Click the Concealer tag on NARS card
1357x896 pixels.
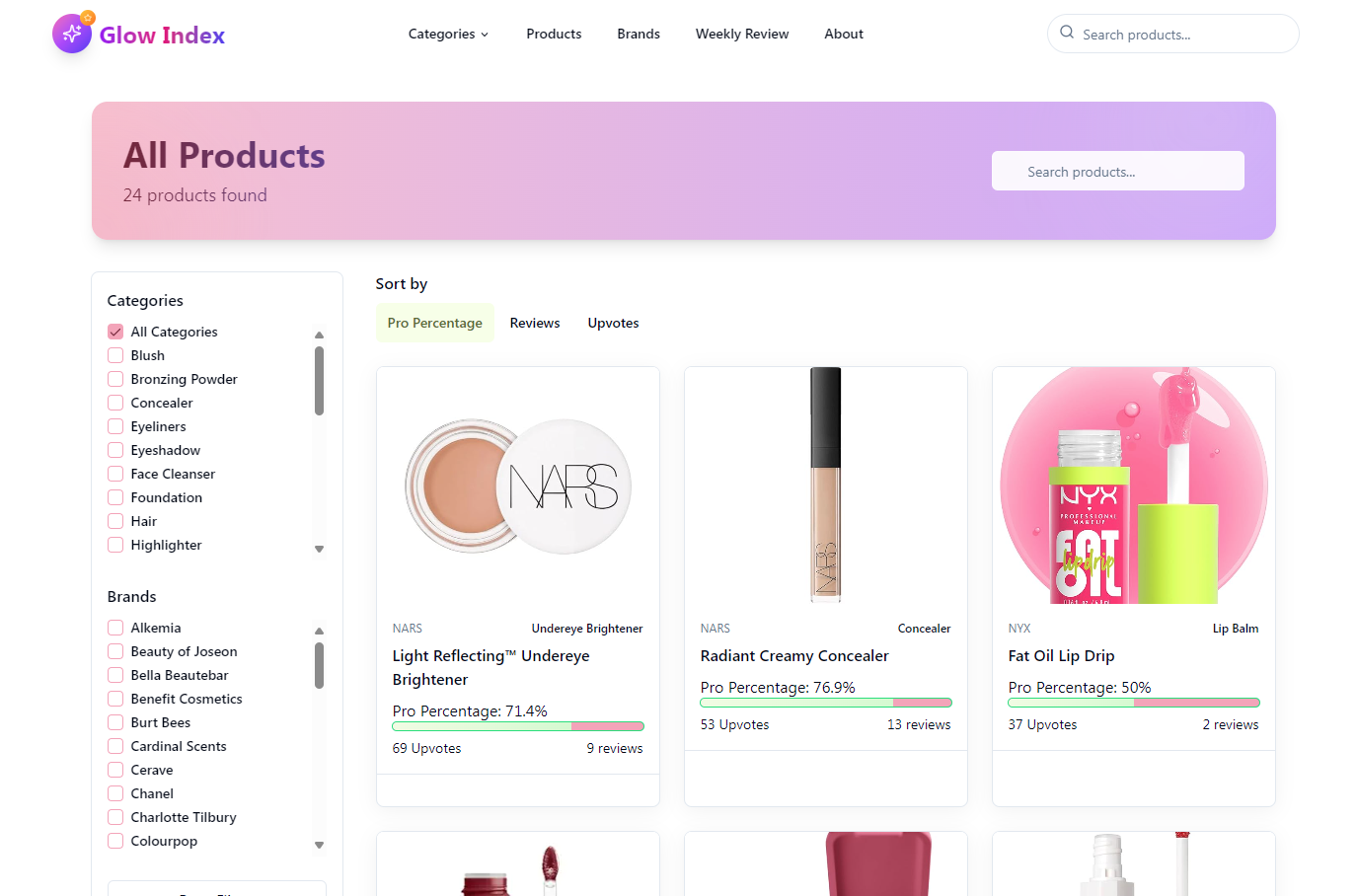point(925,629)
